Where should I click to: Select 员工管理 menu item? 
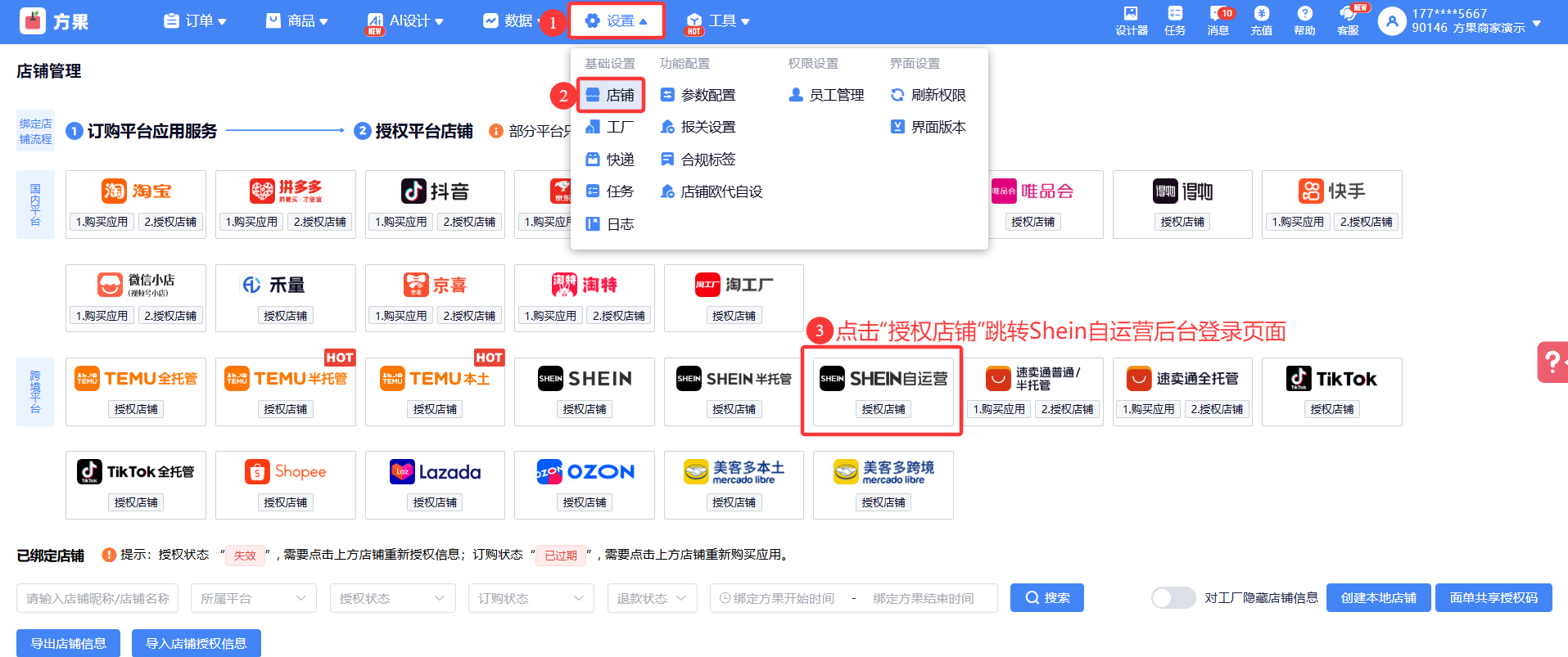coord(826,95)
